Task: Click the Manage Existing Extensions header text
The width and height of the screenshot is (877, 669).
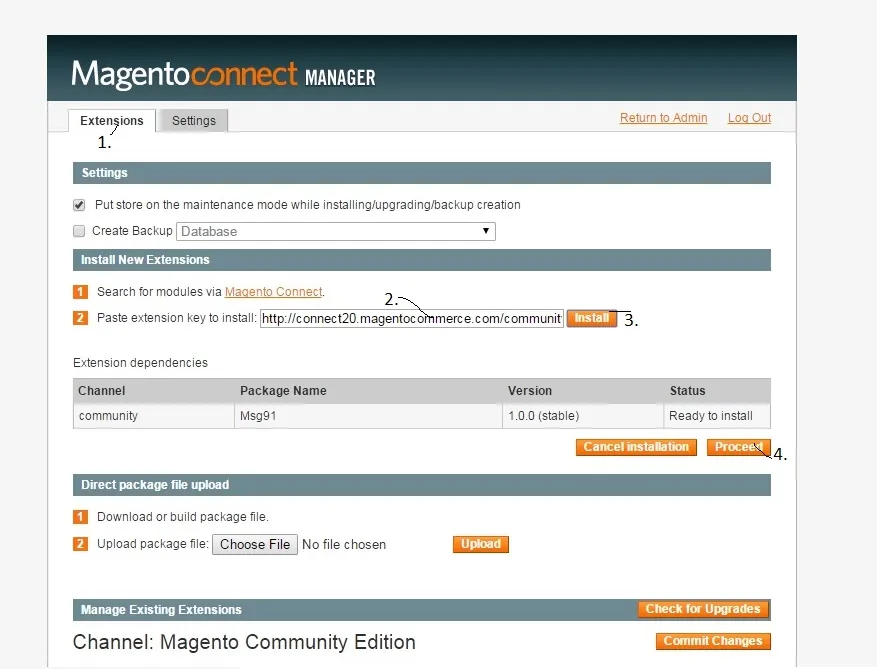Action: 161,610
